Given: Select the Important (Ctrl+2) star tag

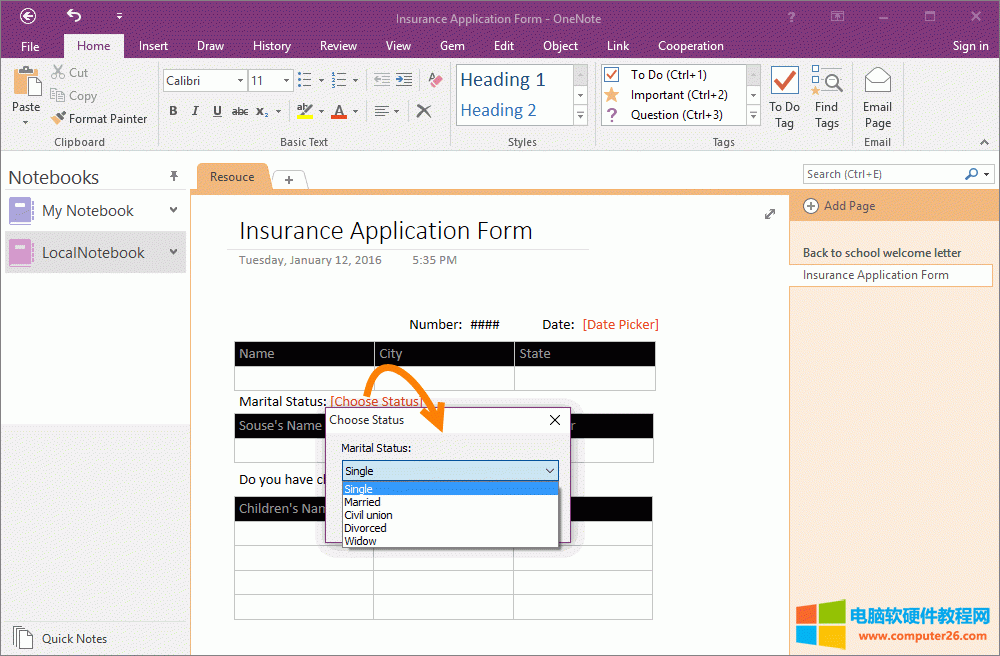Looking at the screenshot, I should [612, 95].
